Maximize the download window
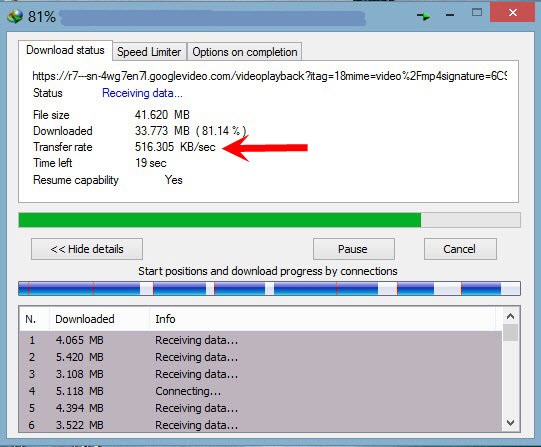Image resolution: width=541 pixels, height=447 pixels. pos(477,13)
